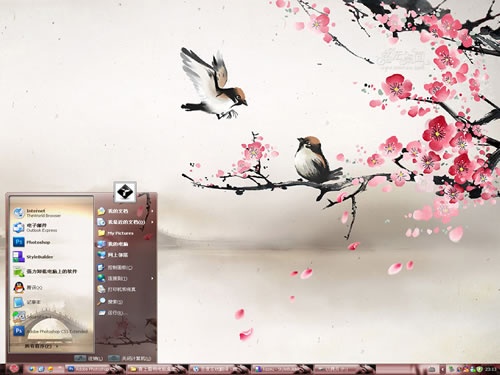Switch to Adobe Photoshop taskbar button
This screenshot has height=375, width=500.
click(95, 369)
